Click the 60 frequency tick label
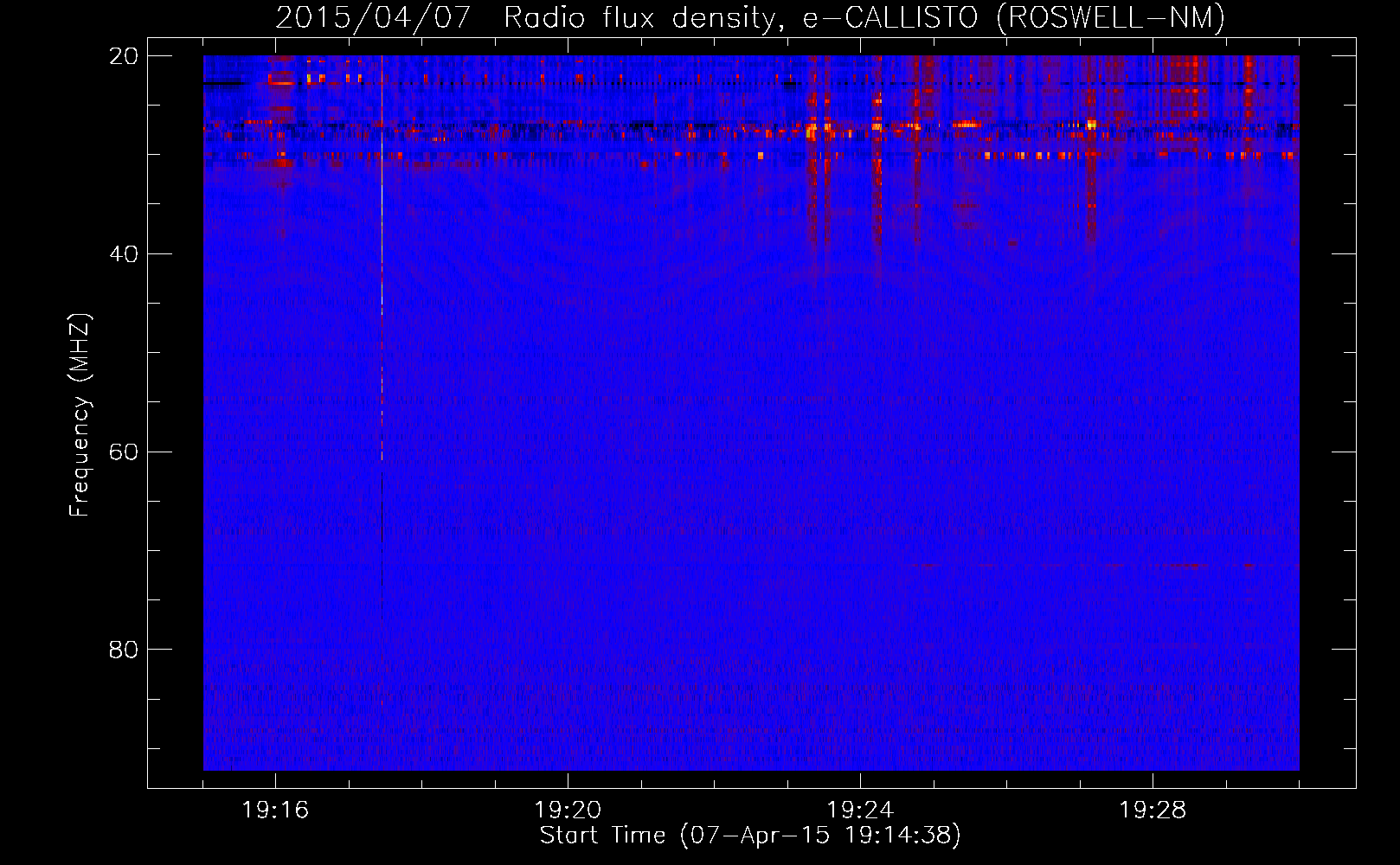The height and width of the screenshot is (865, 1400). click(x=123, y=452)
